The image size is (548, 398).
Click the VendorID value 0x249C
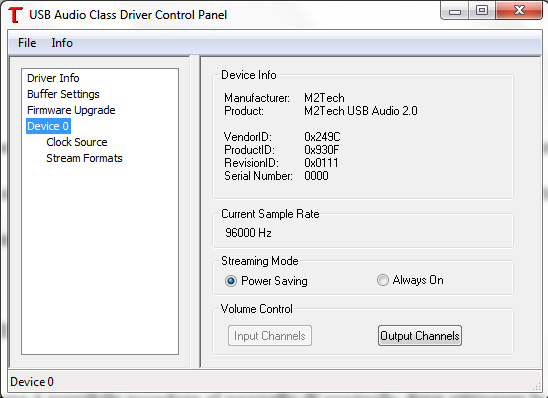[x=322, y=137]
